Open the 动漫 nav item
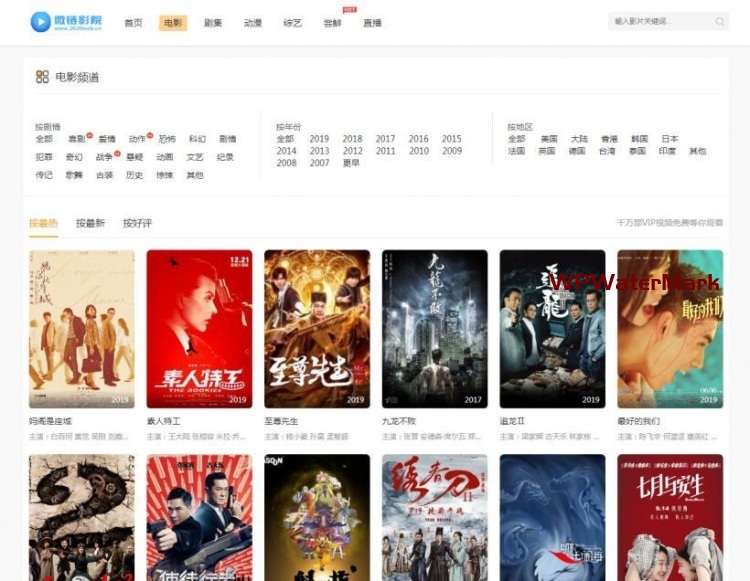Screen dimensions: 750x581 tap(253, 23)
